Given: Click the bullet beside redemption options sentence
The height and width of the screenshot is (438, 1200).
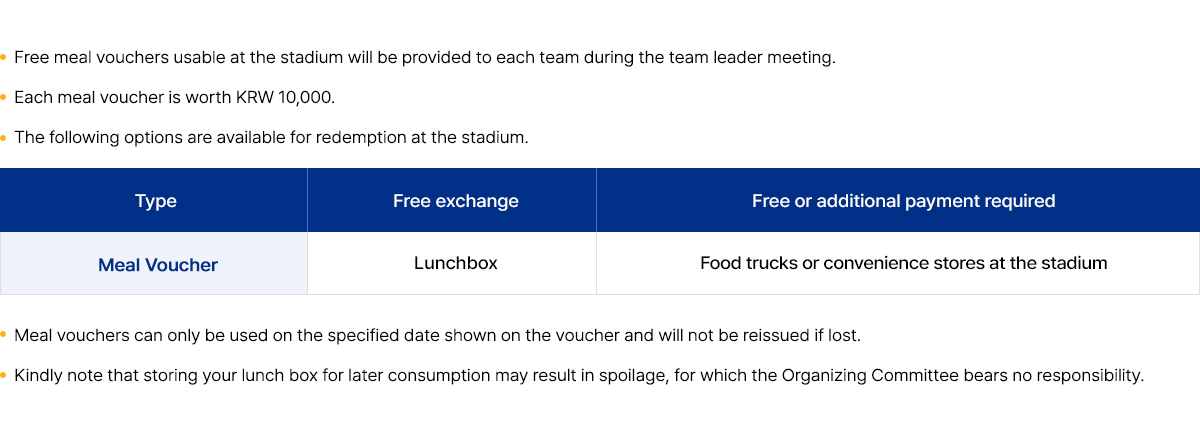Looking at the screenshot, I should pos(3,138).
